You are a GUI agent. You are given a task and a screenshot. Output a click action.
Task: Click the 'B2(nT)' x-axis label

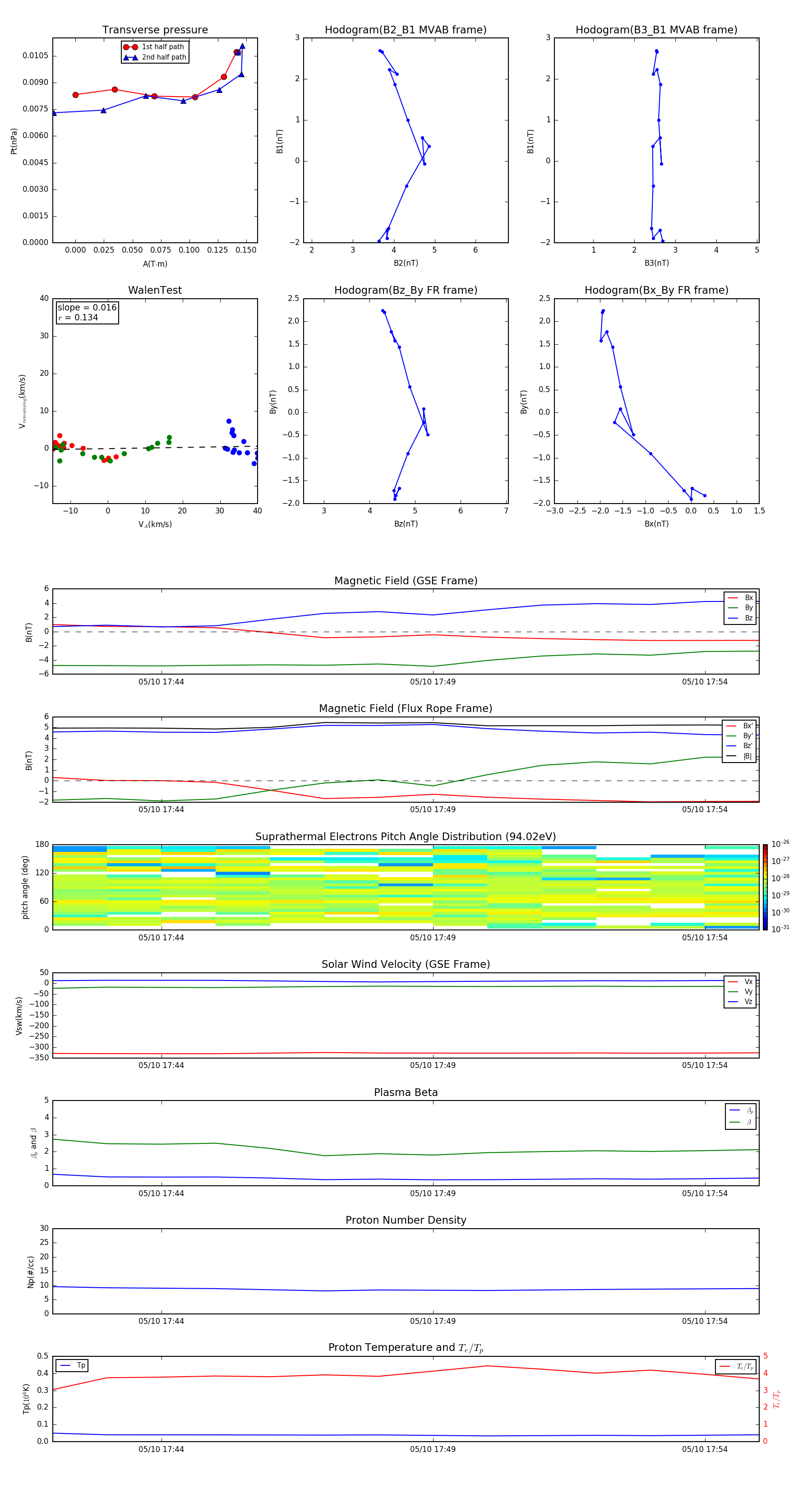[x=406, y=263]
